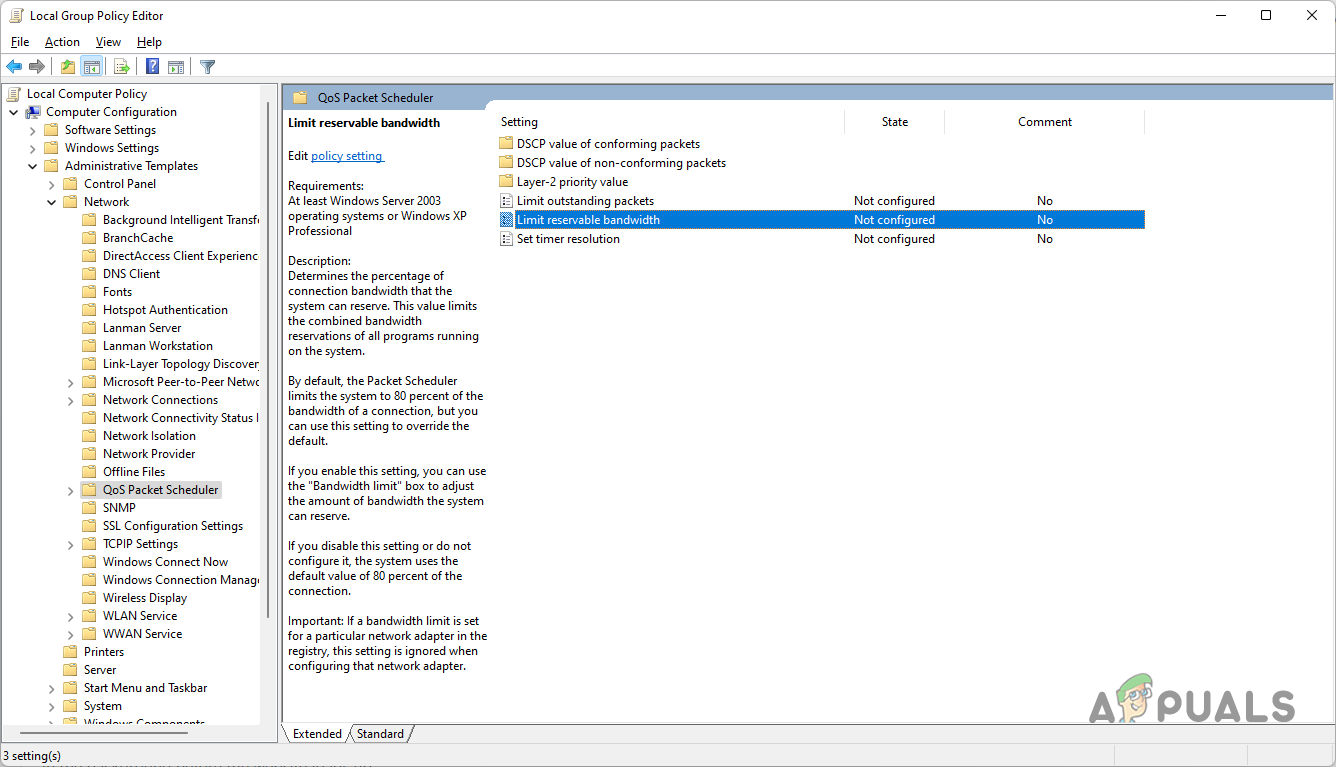Select the Set timer resolution setting name
Viewport: 1336px width, 767px height.
568,239
